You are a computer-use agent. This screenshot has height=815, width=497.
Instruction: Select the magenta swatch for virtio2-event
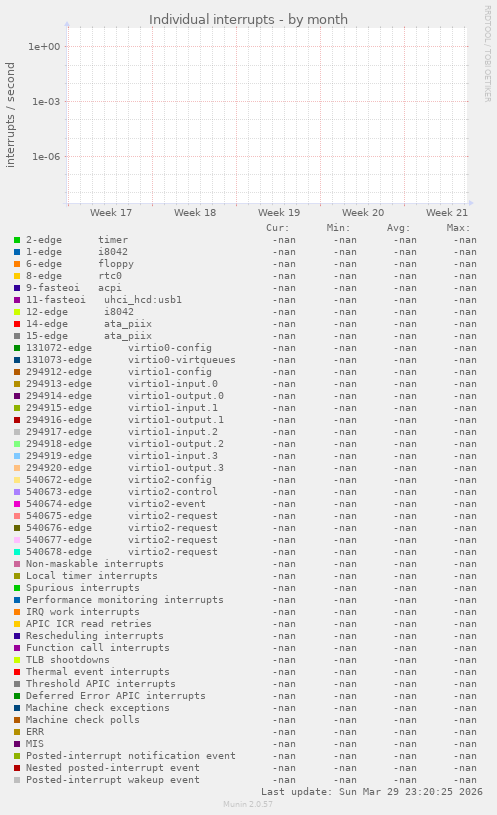pos(17,504)
